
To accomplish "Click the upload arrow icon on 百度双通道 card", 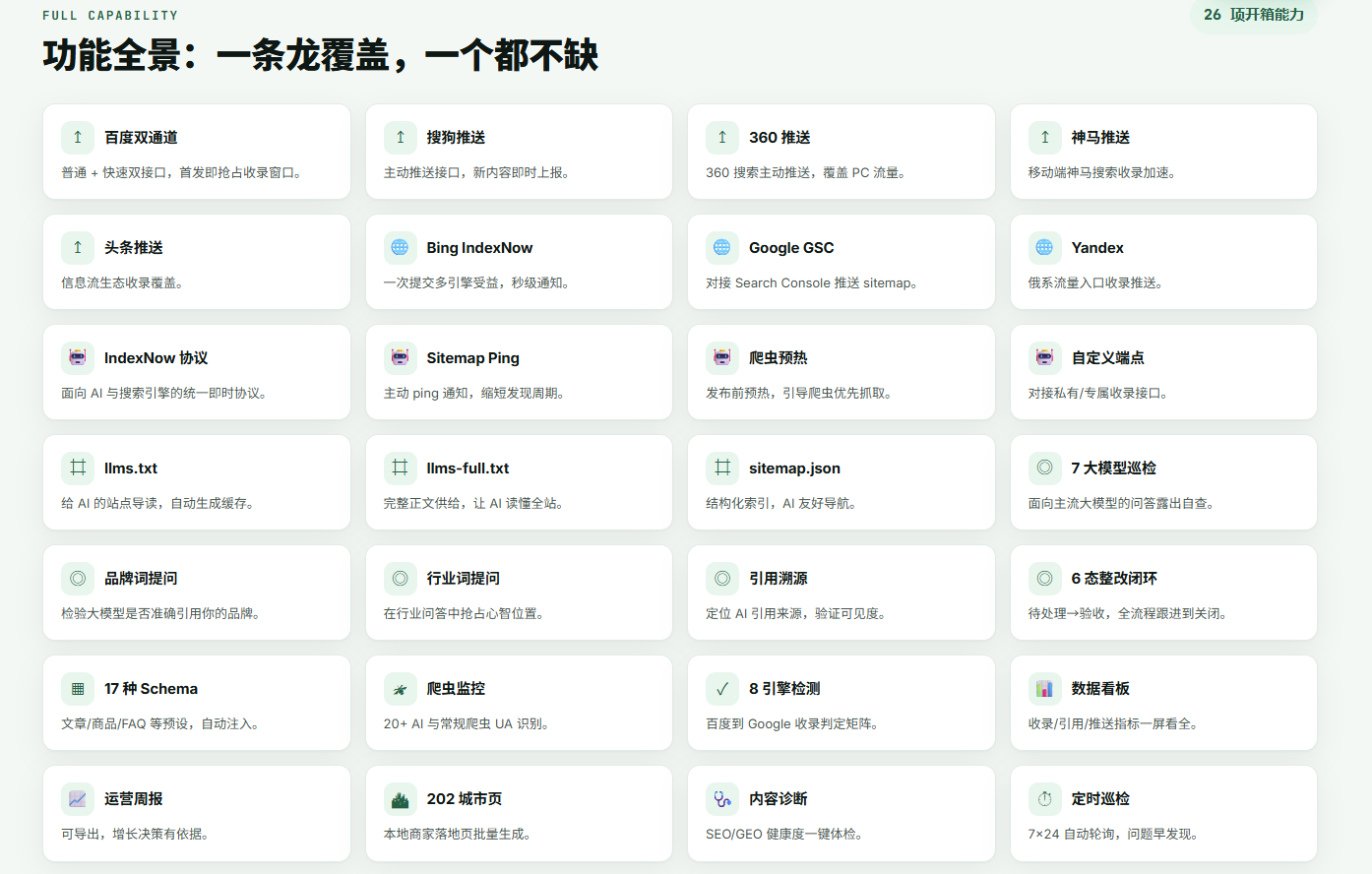I will [x=78, y=138].
